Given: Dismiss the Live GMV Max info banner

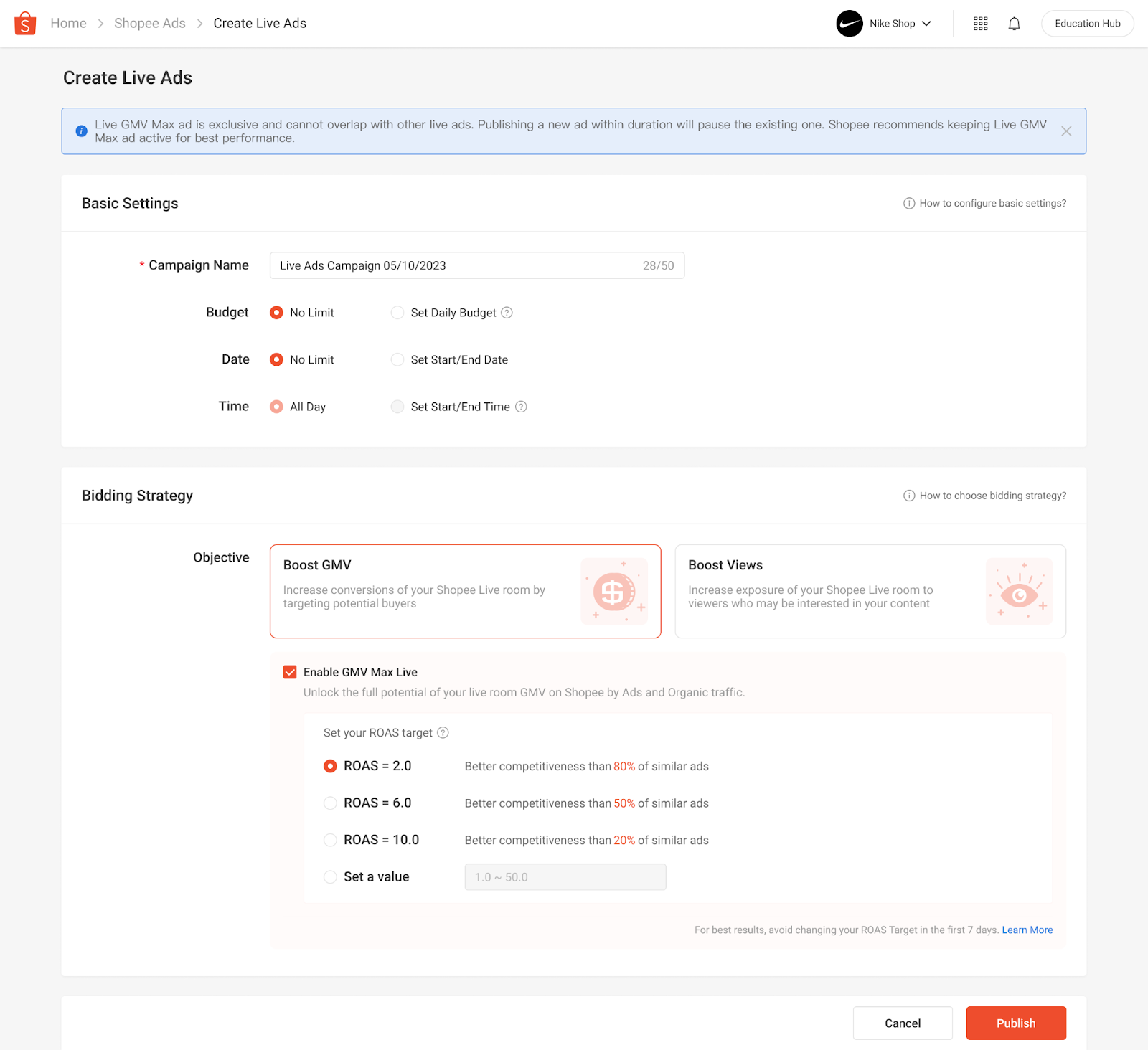Looking at the screenshot, I should [x=1066, y=131].
